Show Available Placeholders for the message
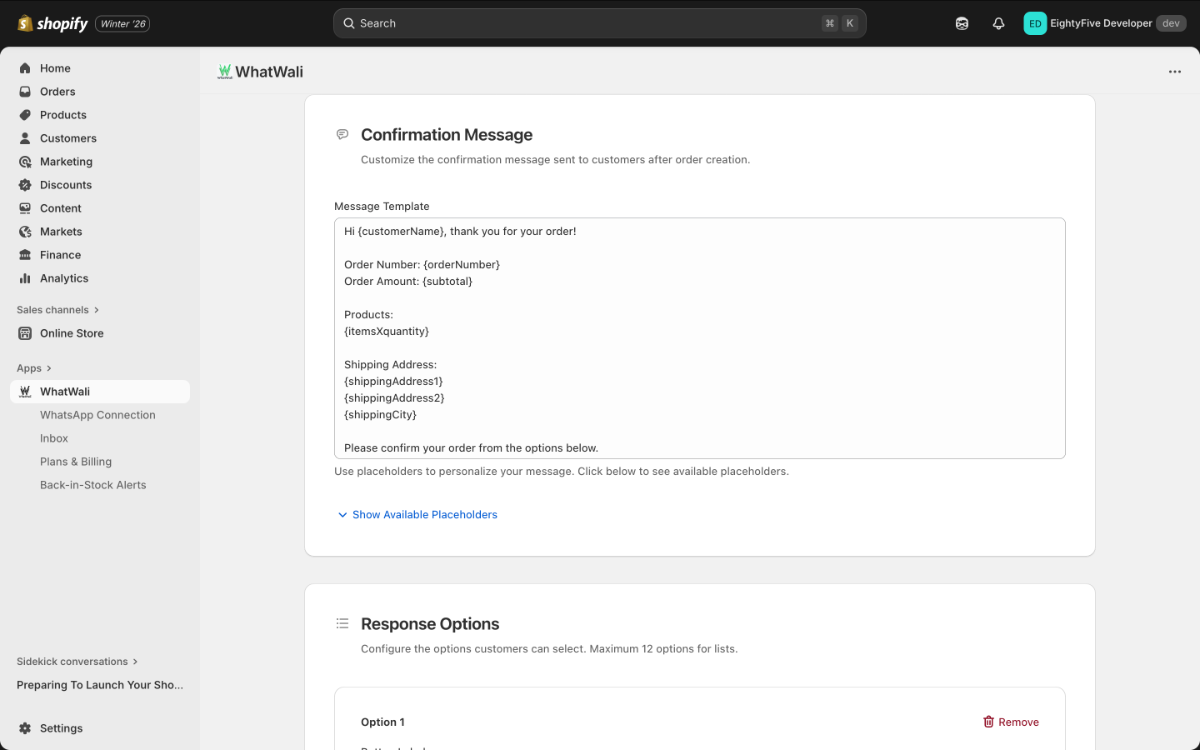Image resolution: width=1200 pixels, height=750 pixels. [417, 514]
